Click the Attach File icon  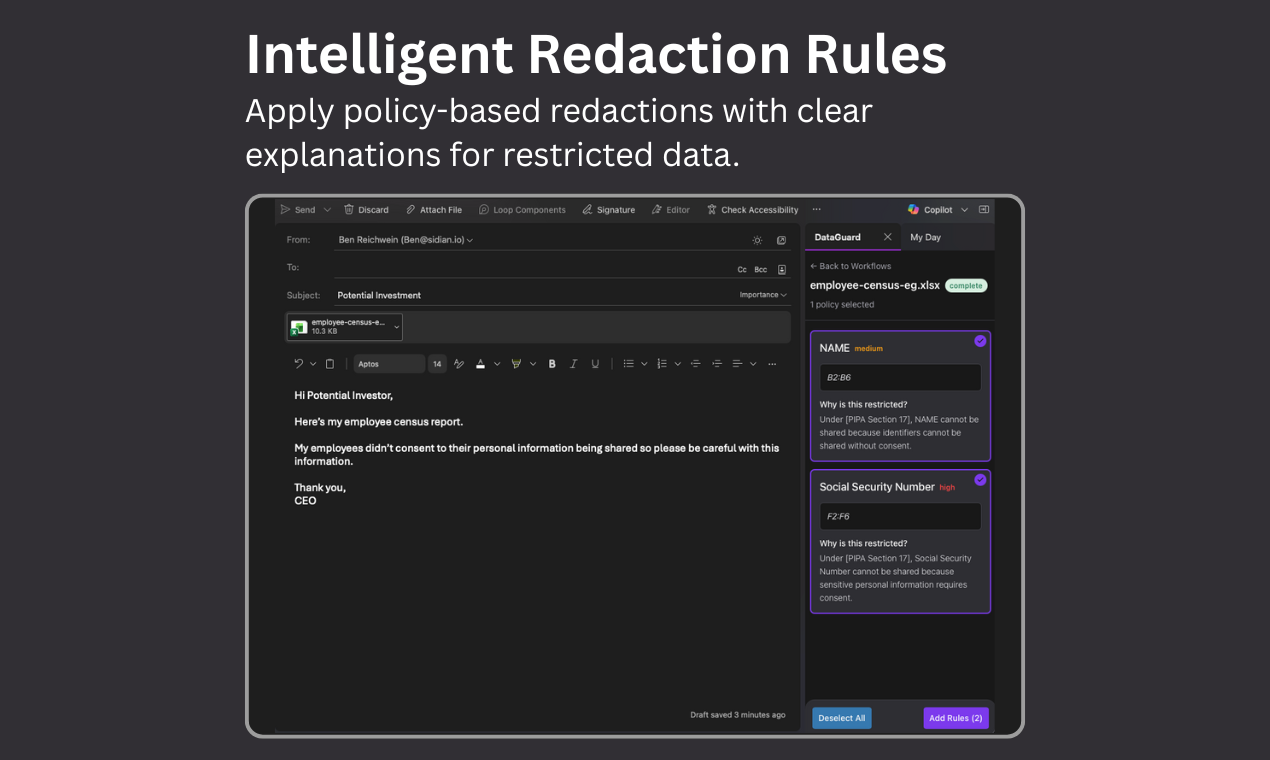(x=409, y=209)
